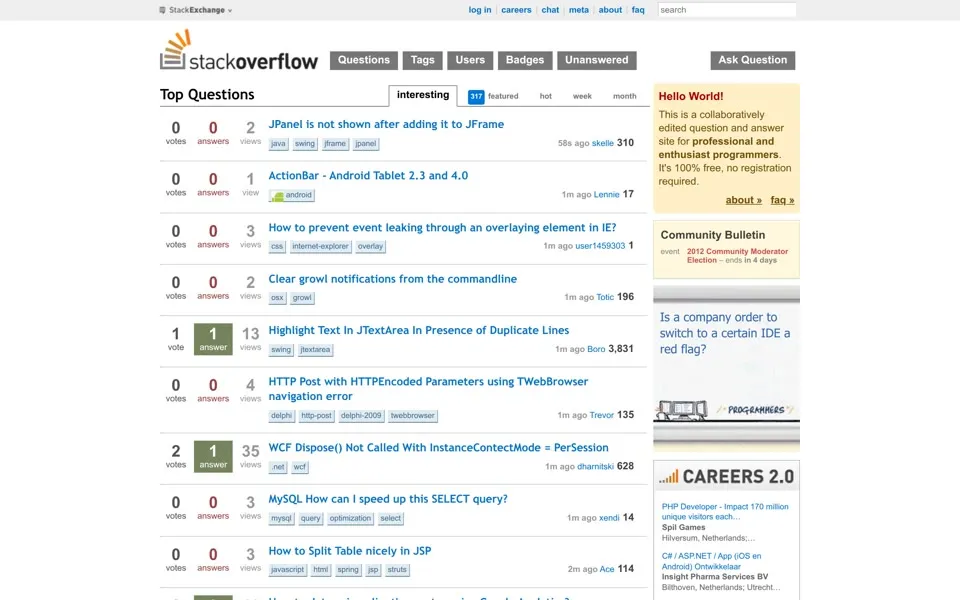Open the chat link

(550, 10)
